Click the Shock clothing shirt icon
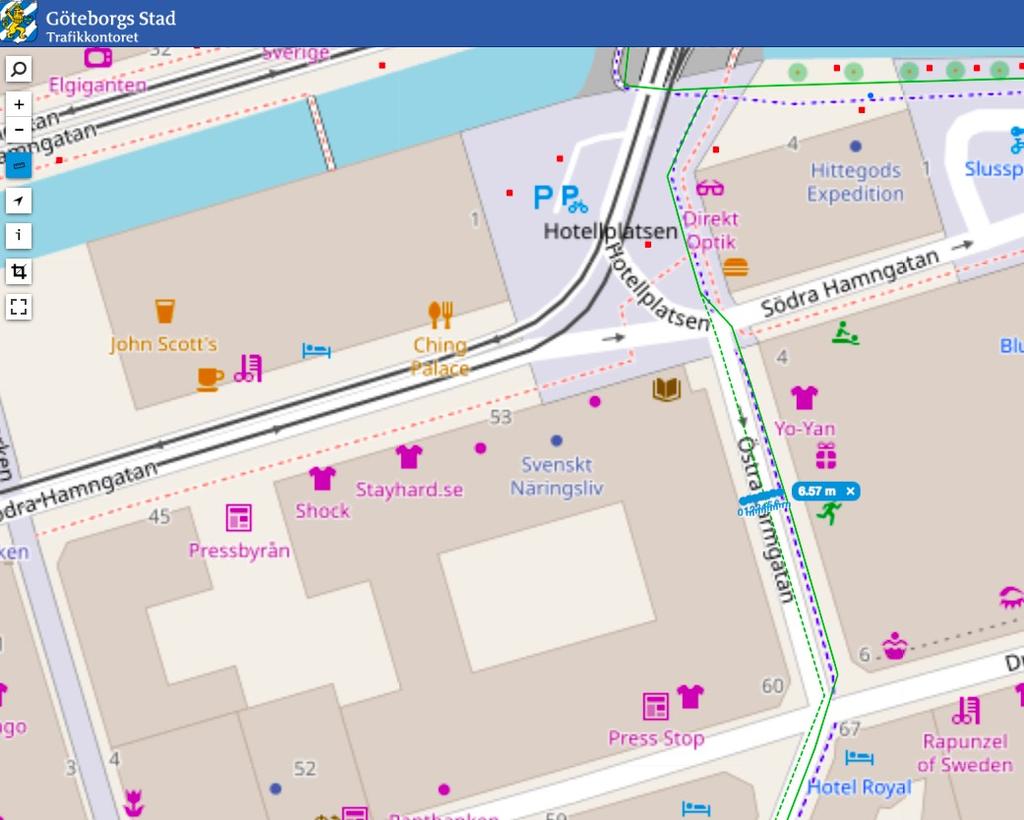 point(323,479)
